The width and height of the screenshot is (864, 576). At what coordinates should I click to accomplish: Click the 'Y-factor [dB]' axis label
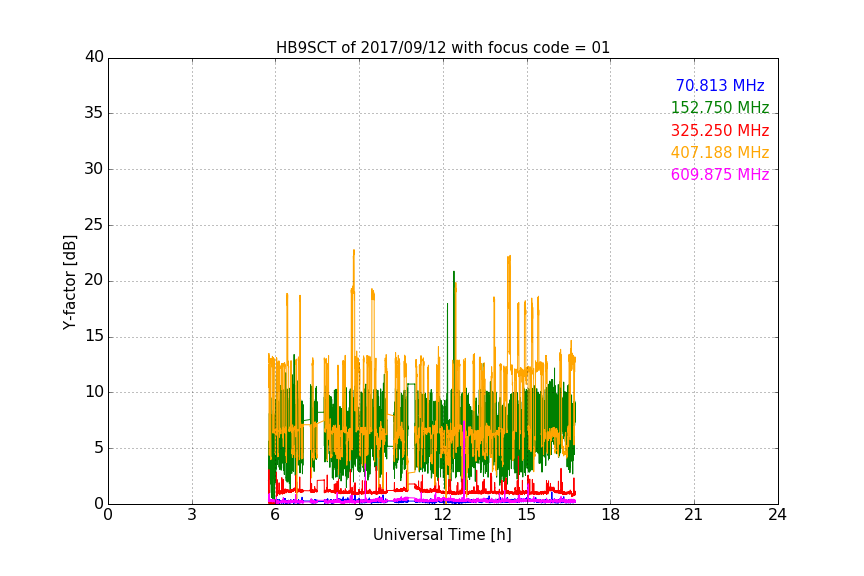coord(70,282)
